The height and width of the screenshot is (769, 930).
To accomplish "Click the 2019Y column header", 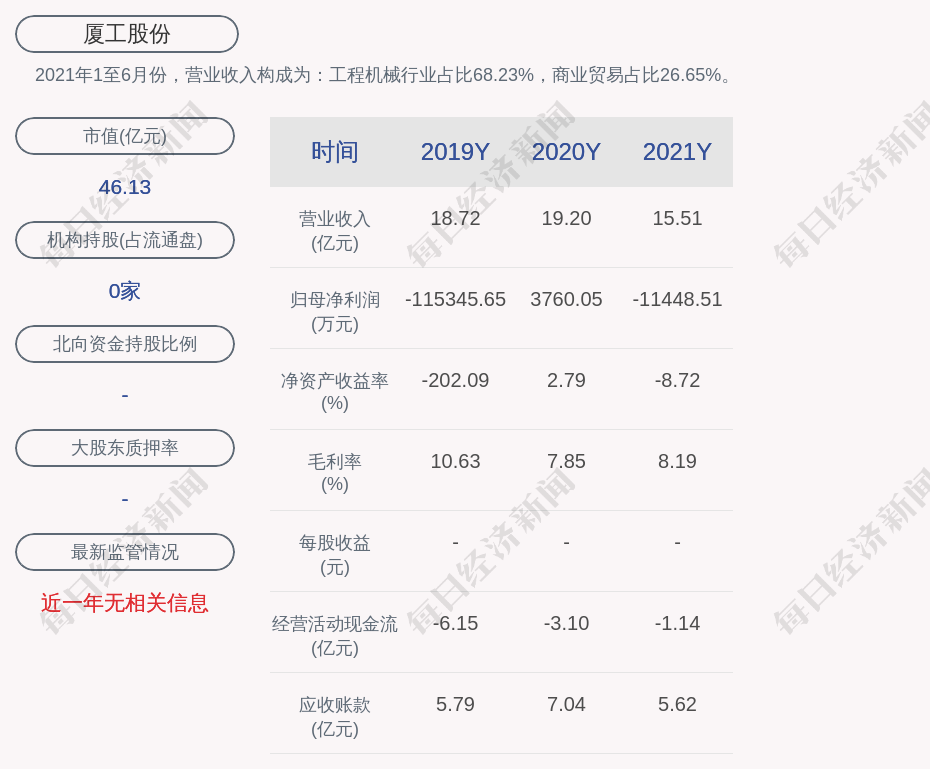I will click(x=455, y=152).
